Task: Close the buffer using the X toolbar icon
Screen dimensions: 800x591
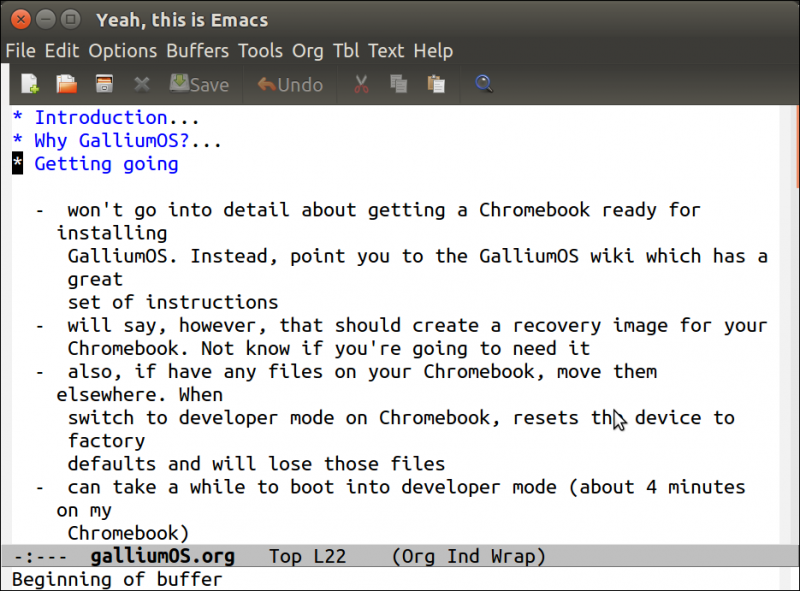Action: coord(141,85)
